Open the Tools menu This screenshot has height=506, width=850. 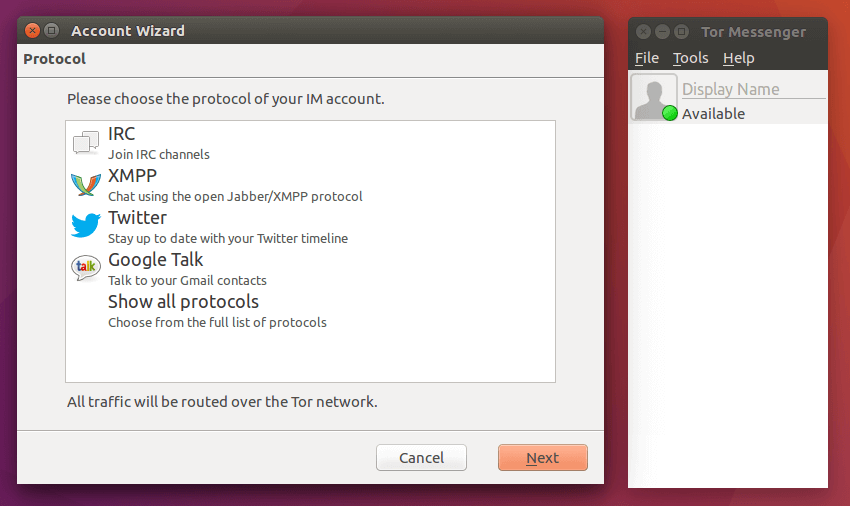coord(690,58)
